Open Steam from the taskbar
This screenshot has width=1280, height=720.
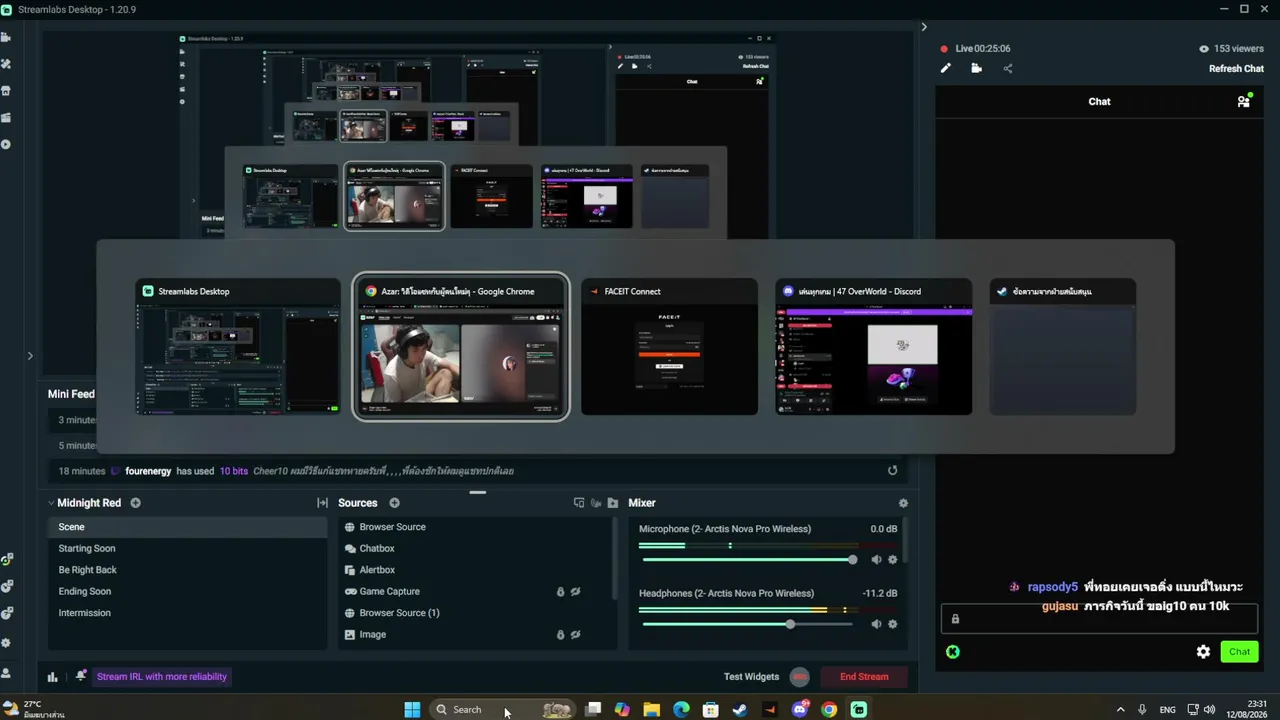click(x=740, y=710)
